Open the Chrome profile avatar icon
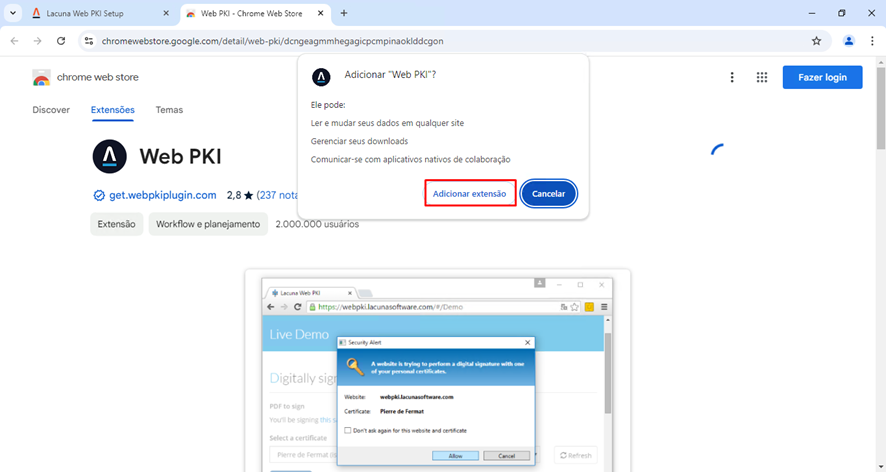Screen dimensions: 886x472 tap(849, 41)
